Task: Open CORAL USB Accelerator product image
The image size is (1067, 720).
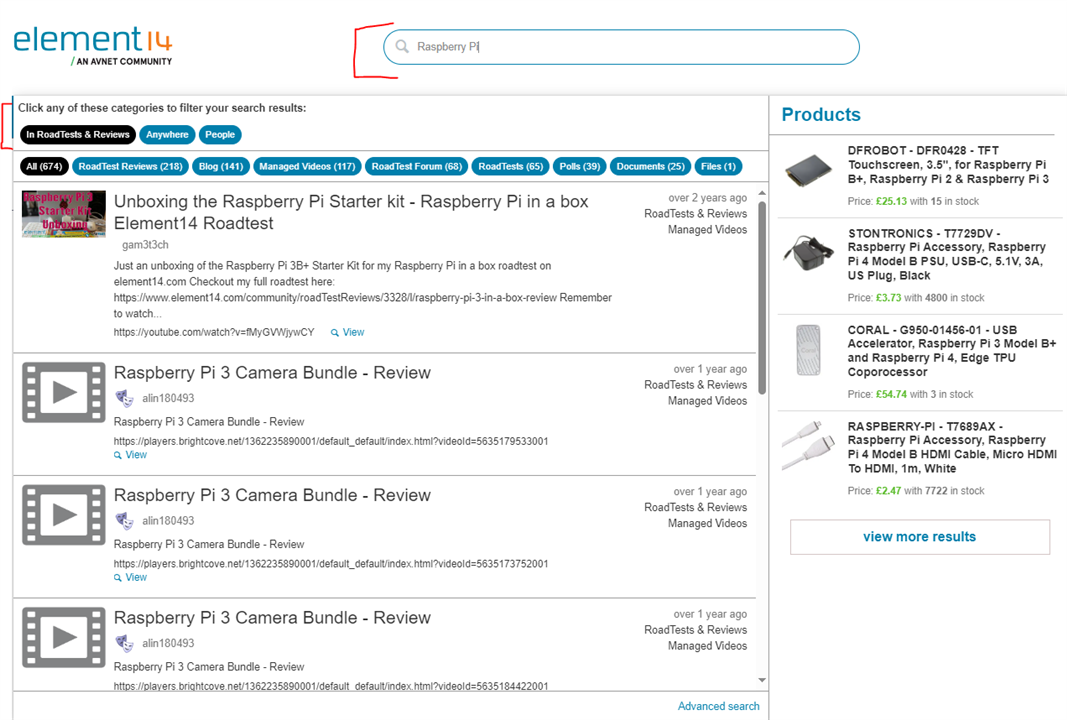Action: [808, 350]
